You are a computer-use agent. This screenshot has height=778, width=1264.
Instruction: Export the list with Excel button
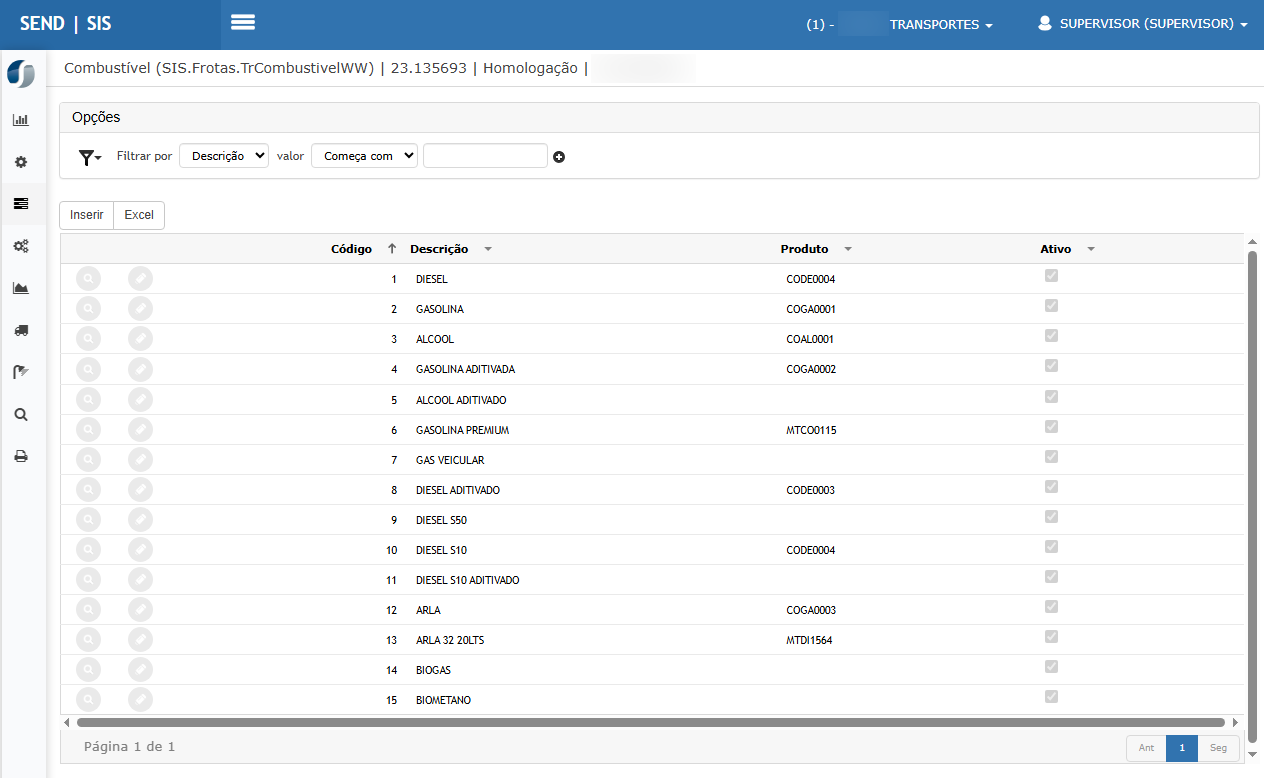[x=139, y=215]
